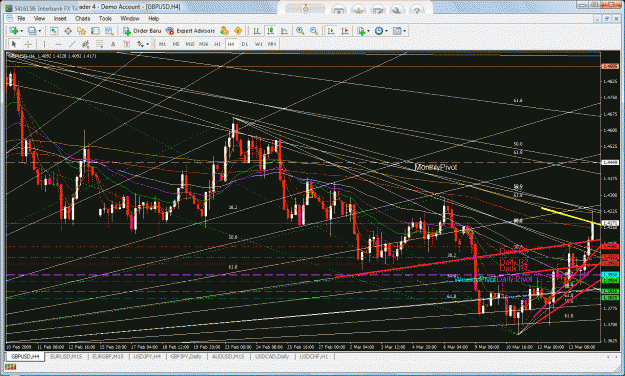
Task: Toggle the Expert Advisors button
Action: [190, 31]
